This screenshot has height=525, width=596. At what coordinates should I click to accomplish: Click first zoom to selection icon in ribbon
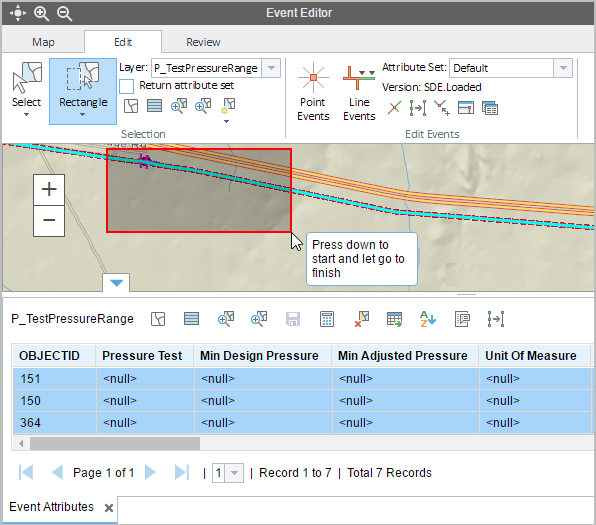(x=179, y=106)
